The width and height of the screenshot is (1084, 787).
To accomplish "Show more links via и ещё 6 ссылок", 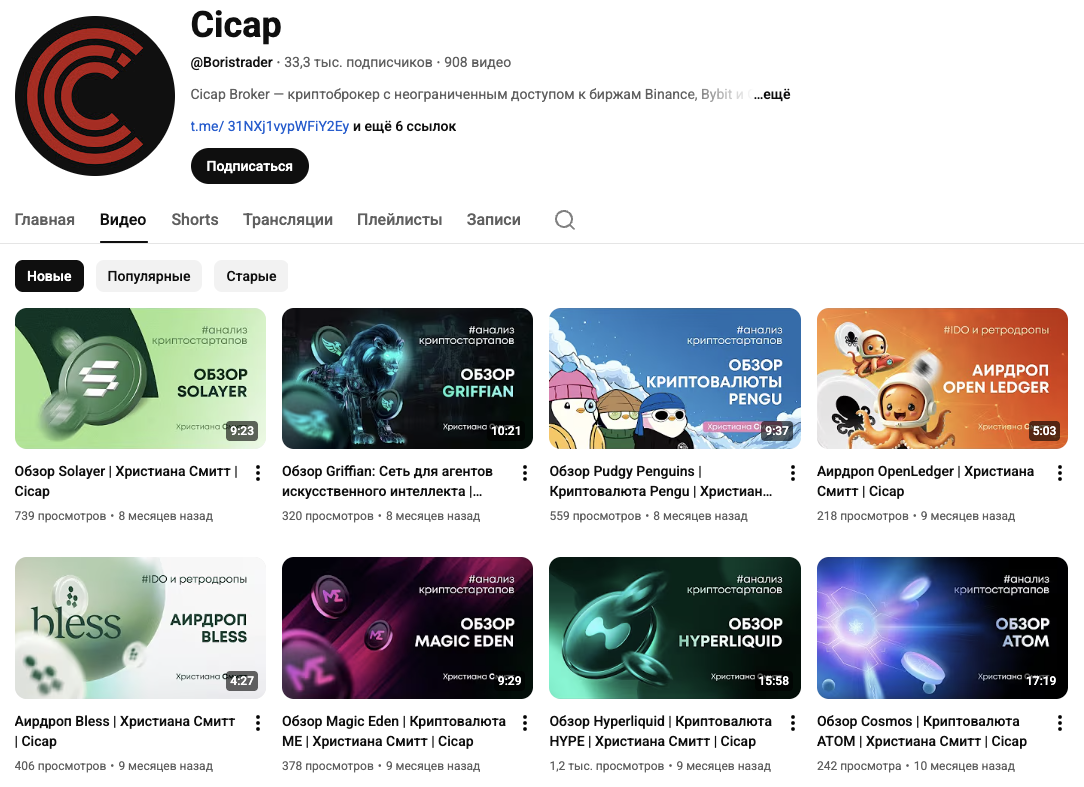I will point(404,127).
